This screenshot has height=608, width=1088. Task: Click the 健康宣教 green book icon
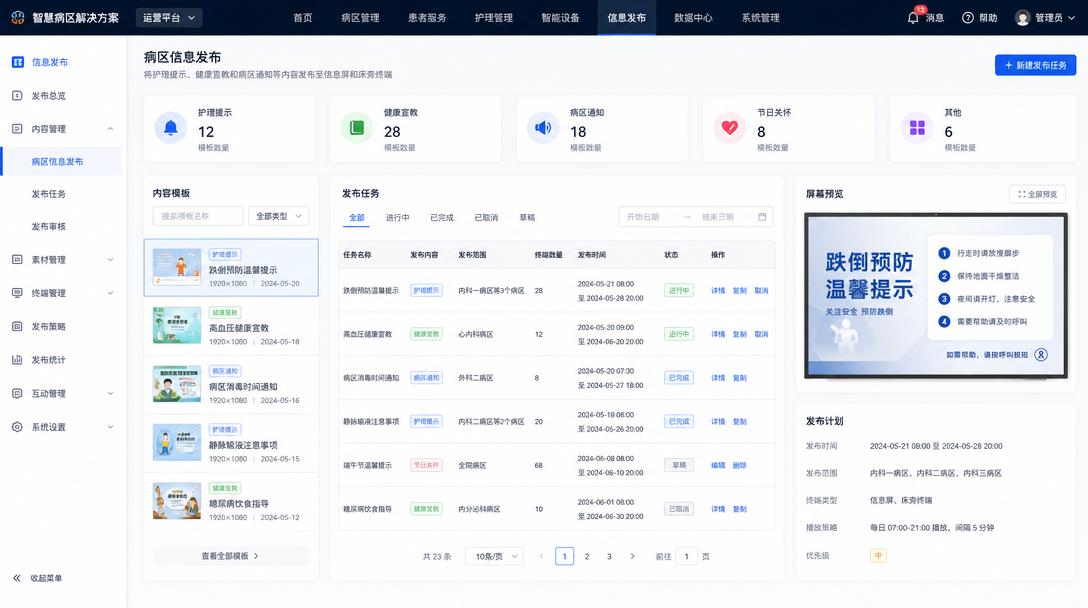357,128
